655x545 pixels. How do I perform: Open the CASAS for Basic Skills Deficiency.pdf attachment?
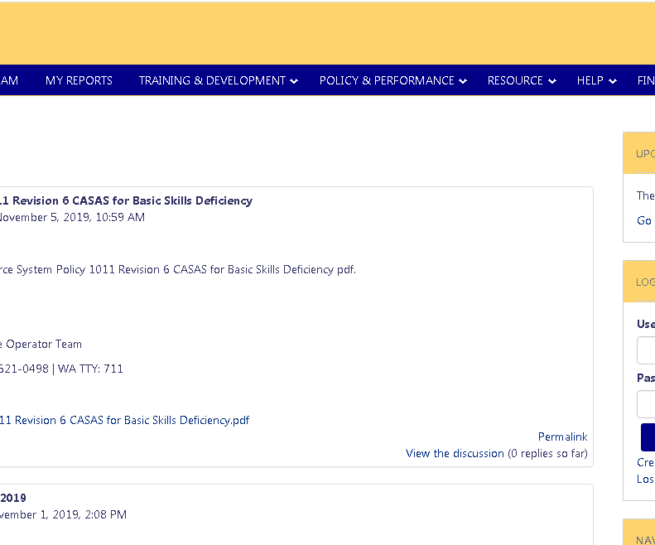(x=124, y=419)
